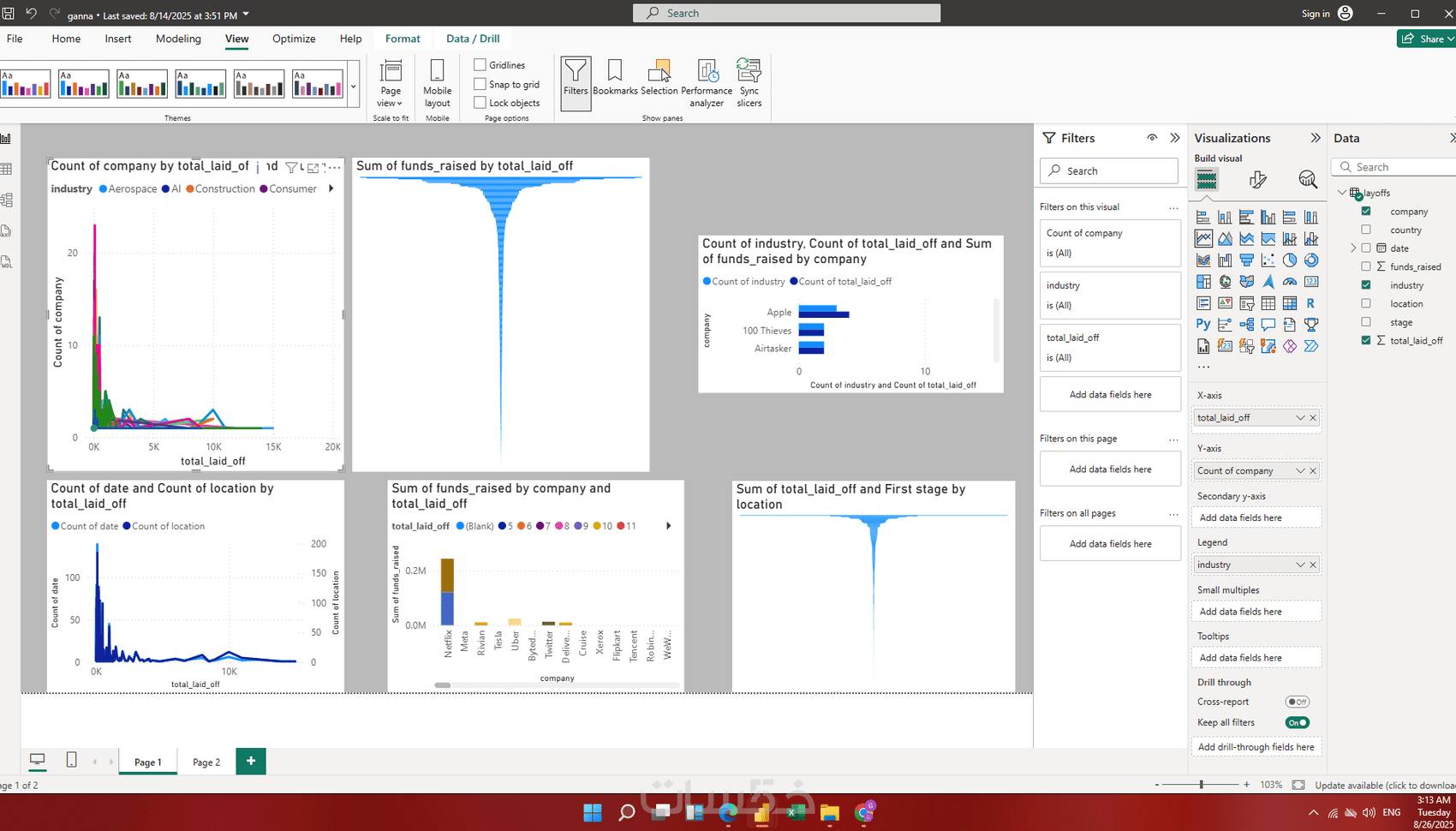Select the decomposition tree visual
The width and height of the screenshot is (1456, 831).
(x=1247, y=325)
